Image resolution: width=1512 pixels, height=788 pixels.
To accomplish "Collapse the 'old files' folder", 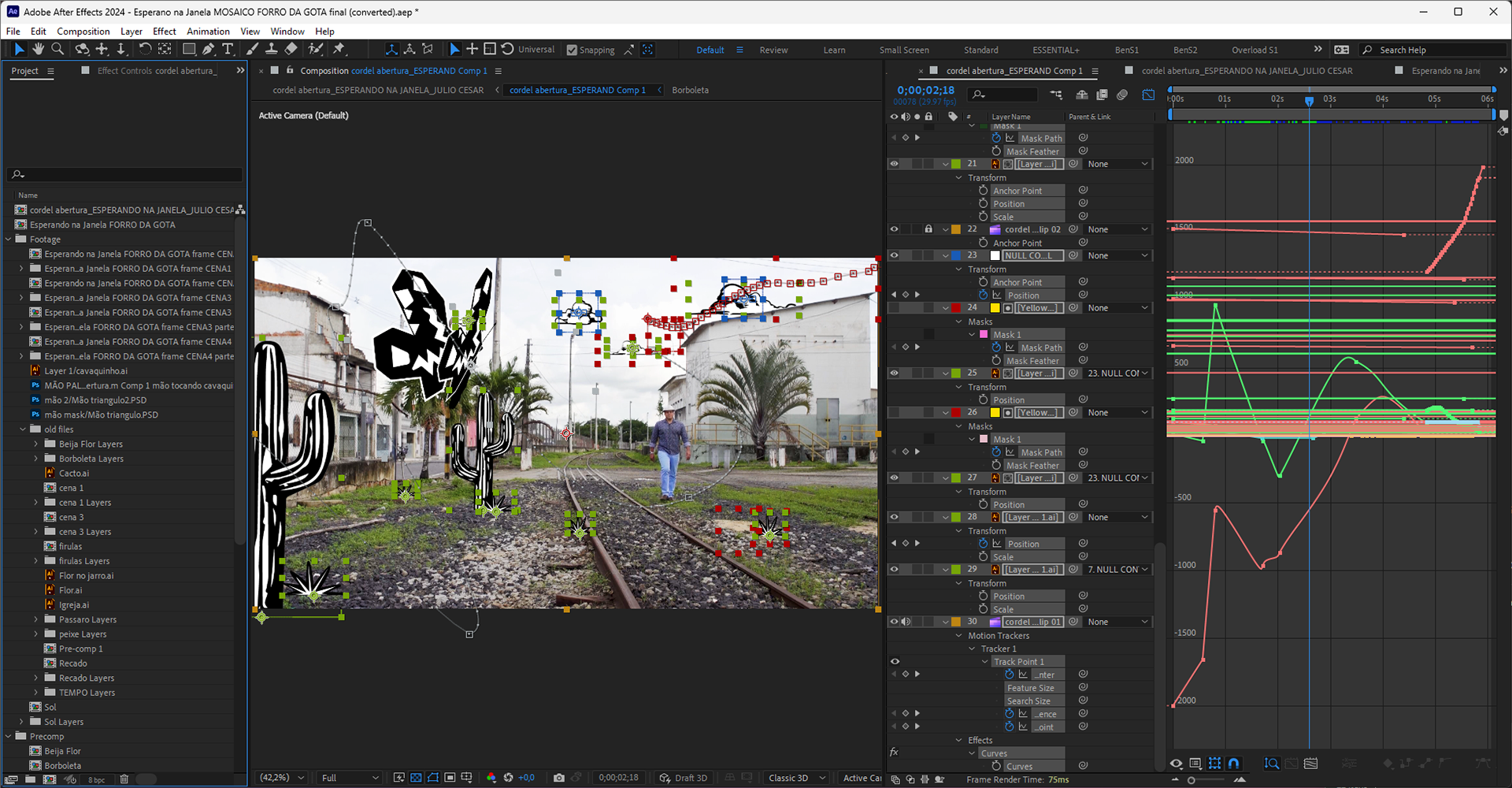I will pos(21,429).
